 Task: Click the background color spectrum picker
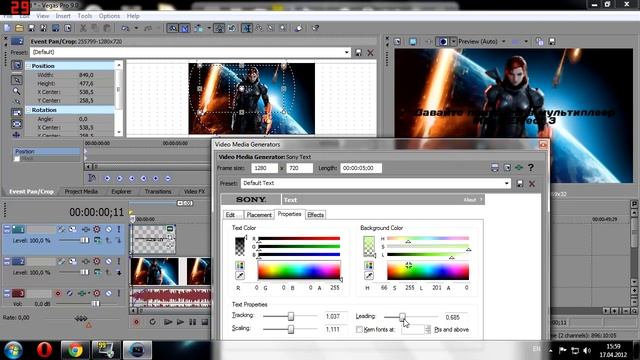pos(428,271)
